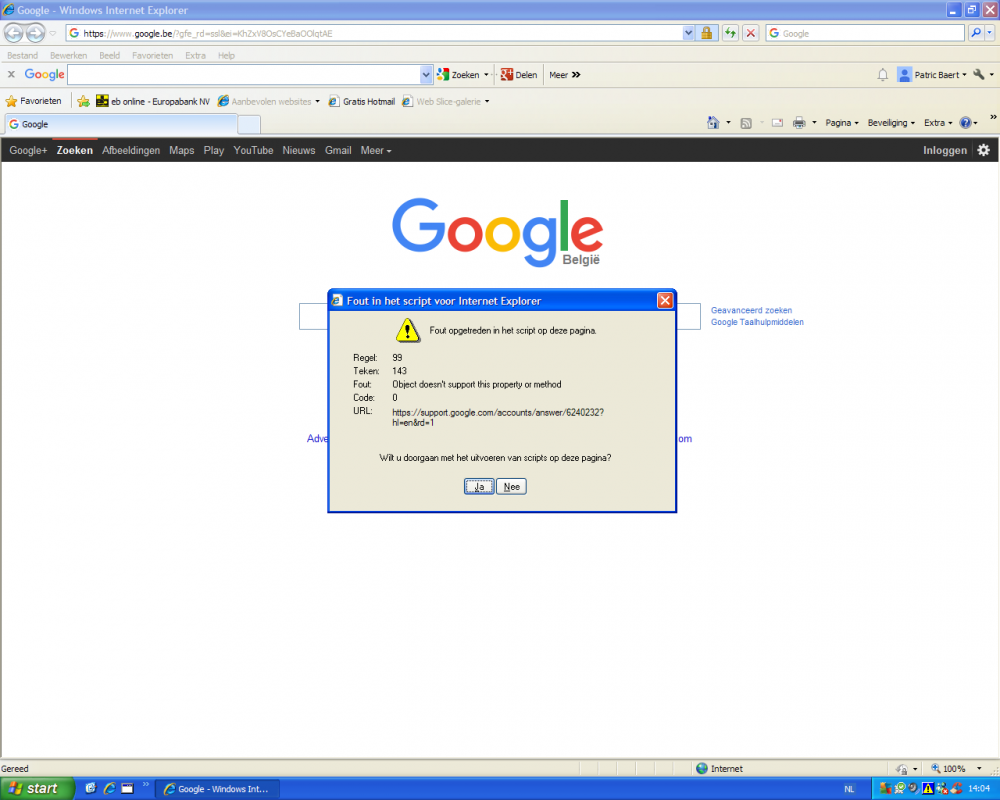
Task: Click the NL language indicator in taskbar
Action: 849,789
